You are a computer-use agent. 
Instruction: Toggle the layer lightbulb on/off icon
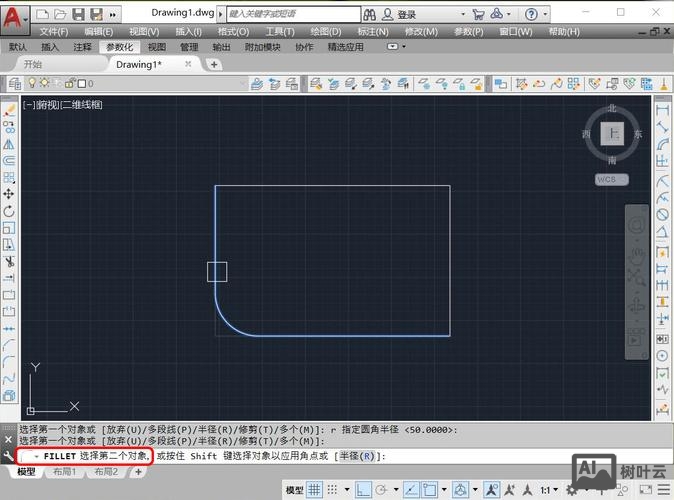30,84
